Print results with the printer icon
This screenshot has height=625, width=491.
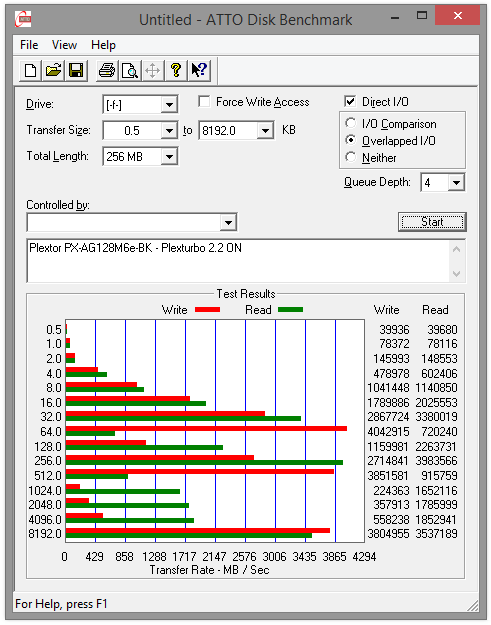107,71
